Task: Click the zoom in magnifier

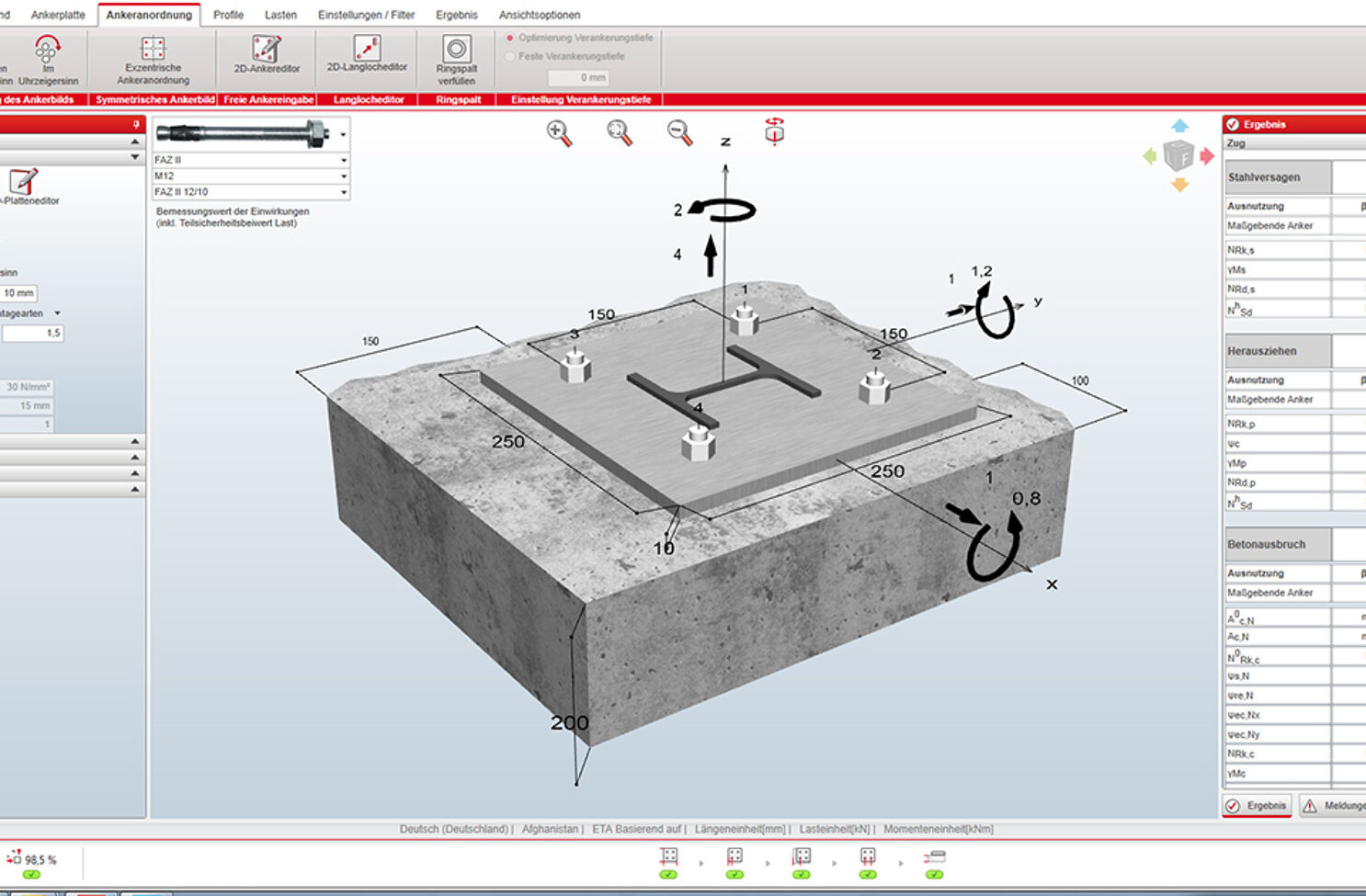Action: (559, 133)
